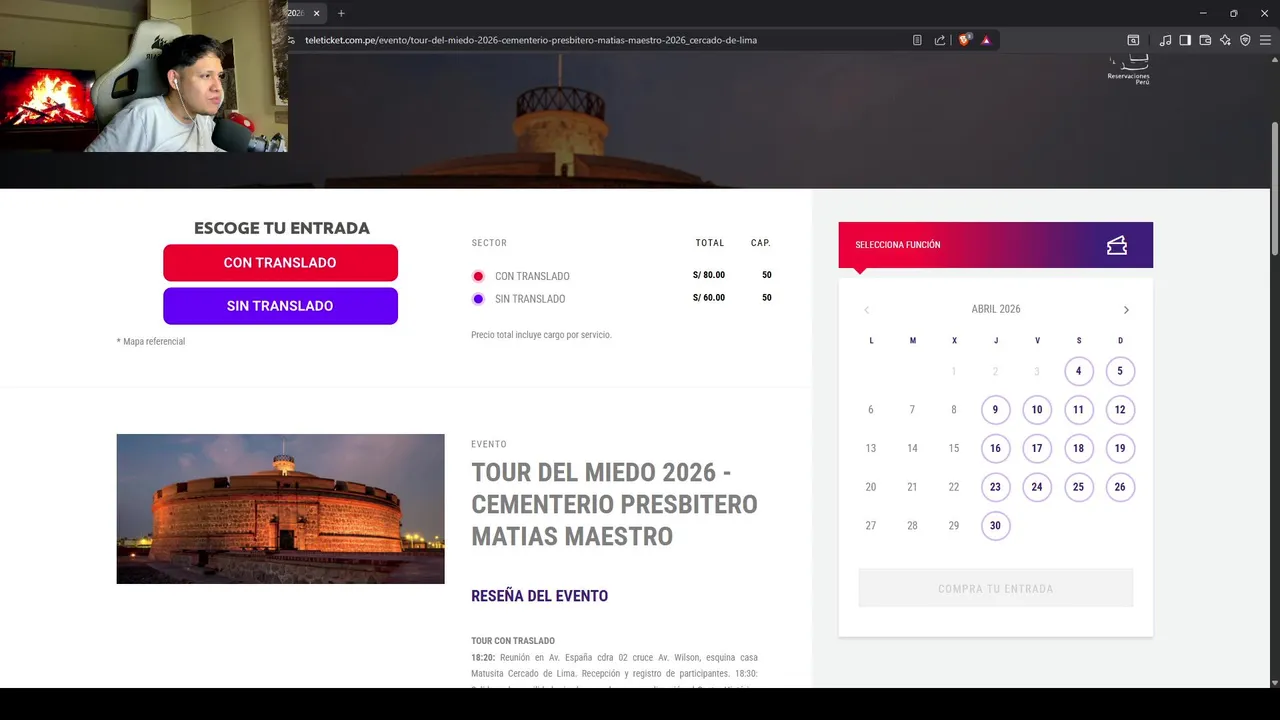Click the 'SIN TRANSLADO' sector row label
The image size is (1280, 720).
[530, 299]
